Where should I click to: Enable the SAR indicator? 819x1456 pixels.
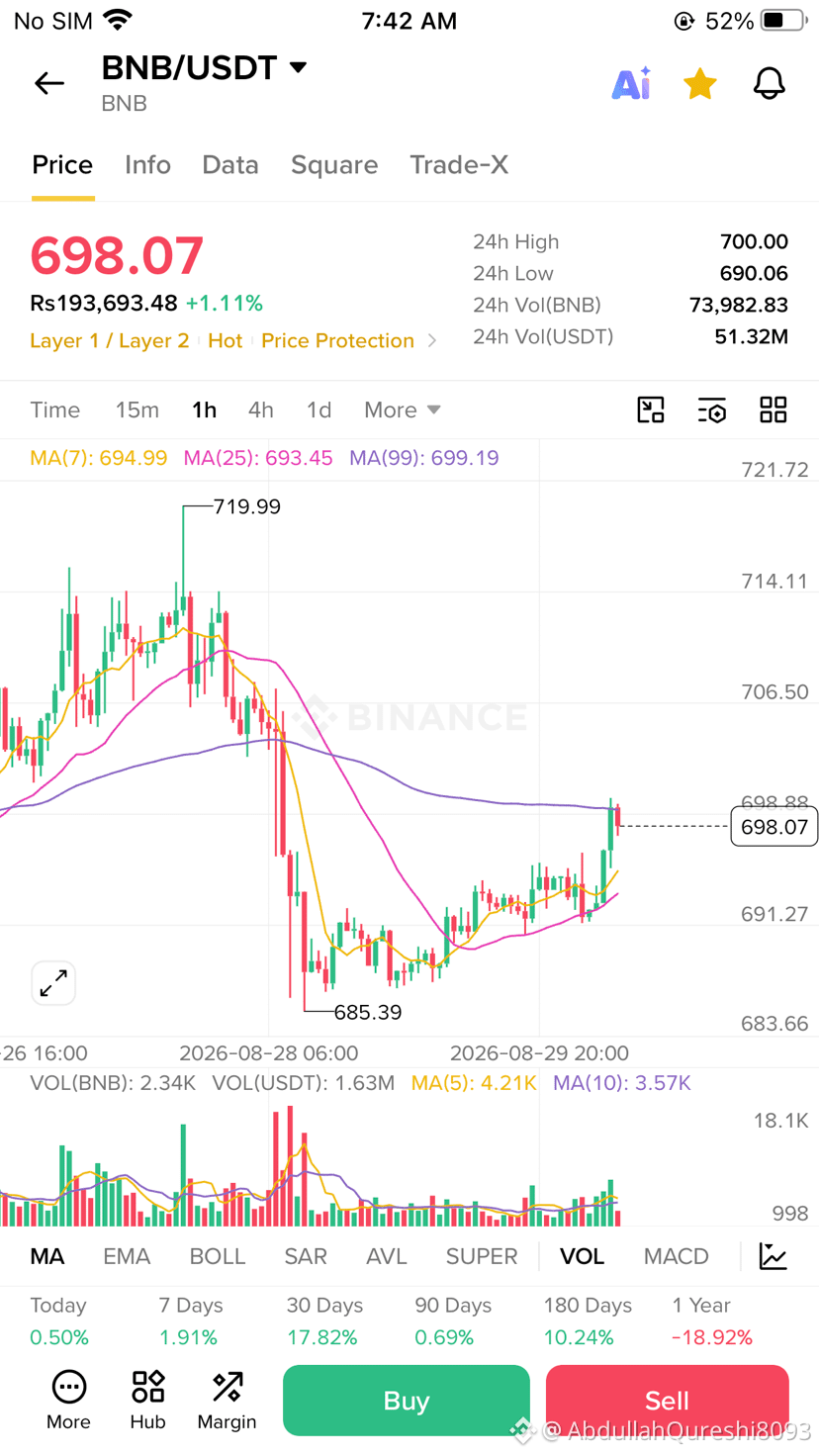306,1256
